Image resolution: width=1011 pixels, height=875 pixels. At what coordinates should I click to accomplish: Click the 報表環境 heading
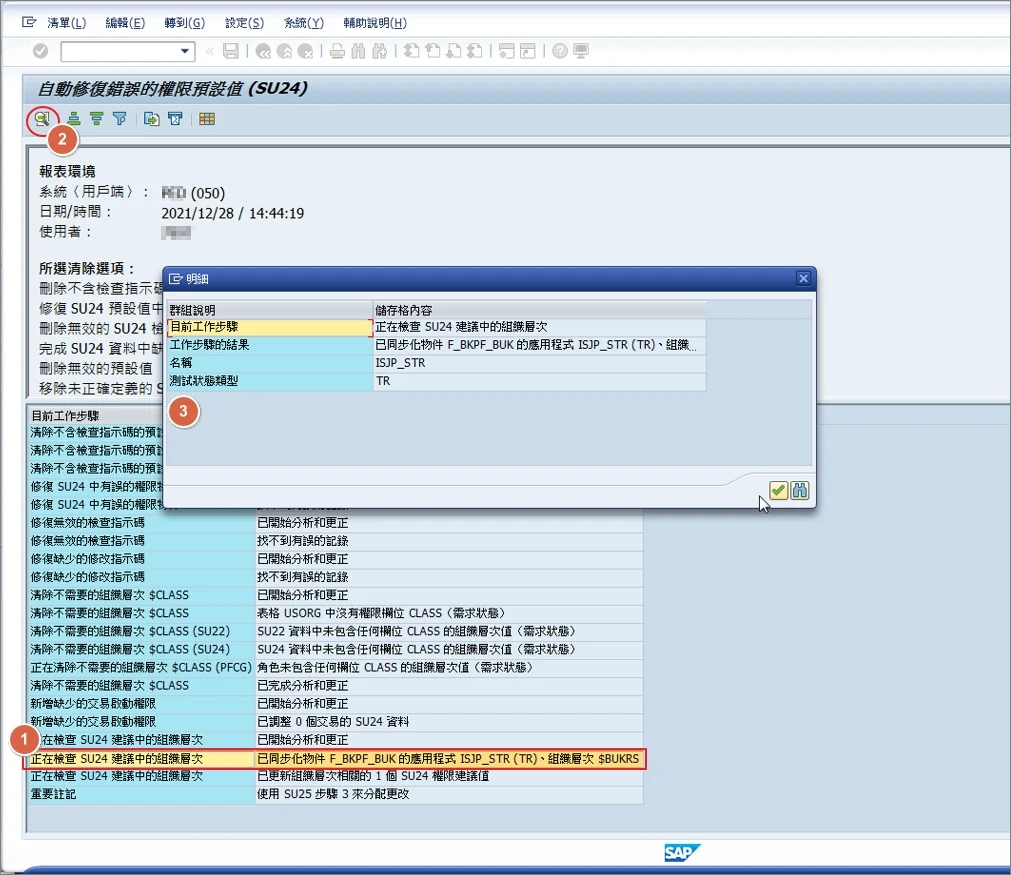point(67,172)
